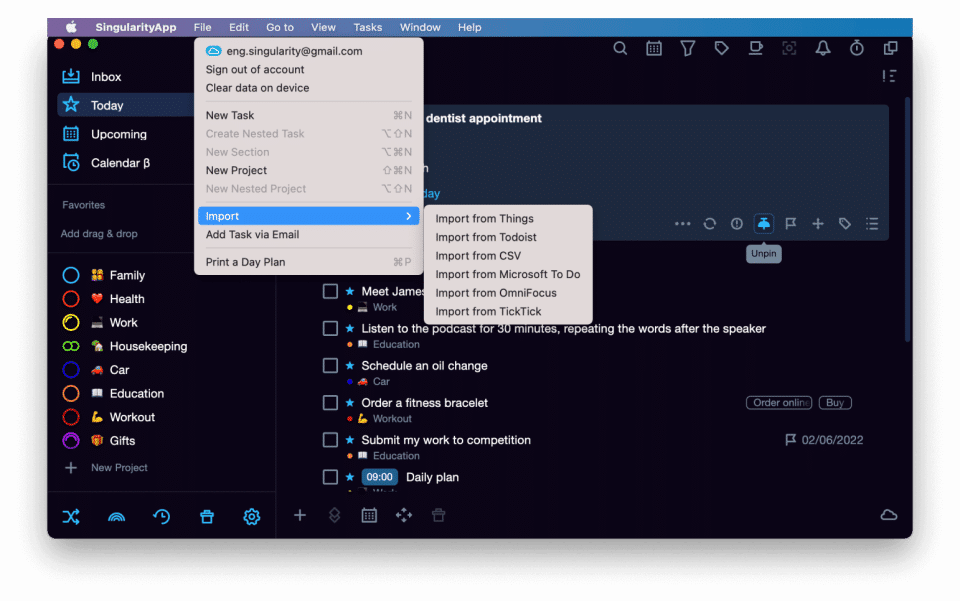
Task: Expand the Import submenu arrow
Action: tap(408, 216)
